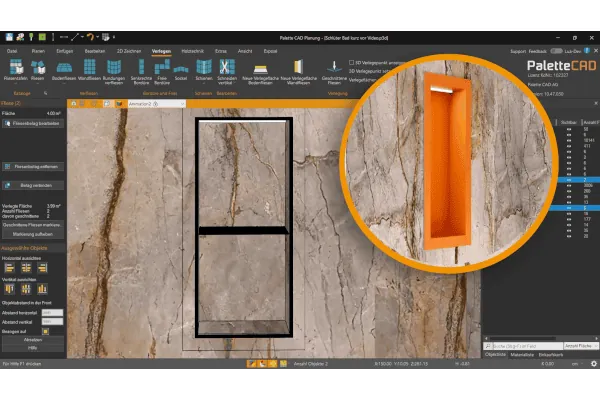Click Geschnittene Fliesen markieren button
This screenshot has width=600, height=400.
33,225
